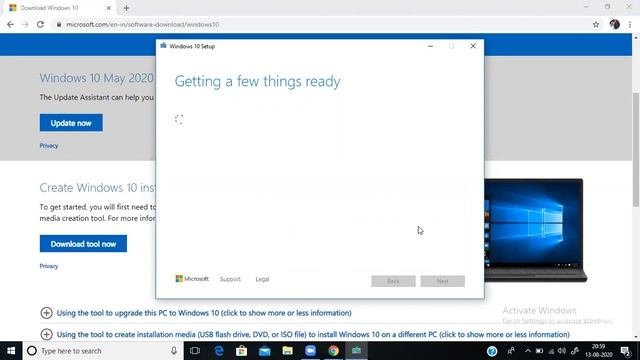Open Zoom app from taskbar

pos(310,351)
